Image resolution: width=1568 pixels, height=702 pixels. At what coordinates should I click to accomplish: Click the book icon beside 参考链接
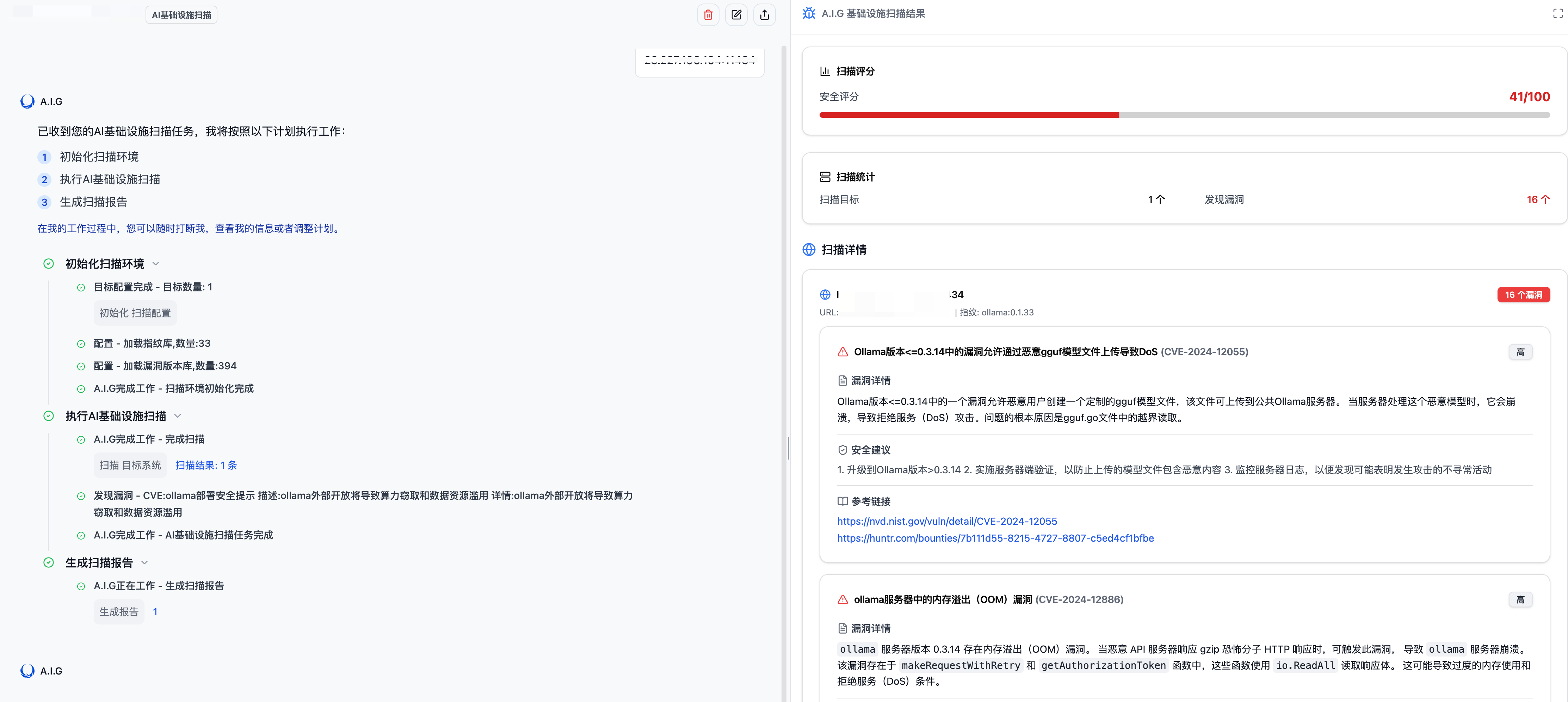coord(842,502)
